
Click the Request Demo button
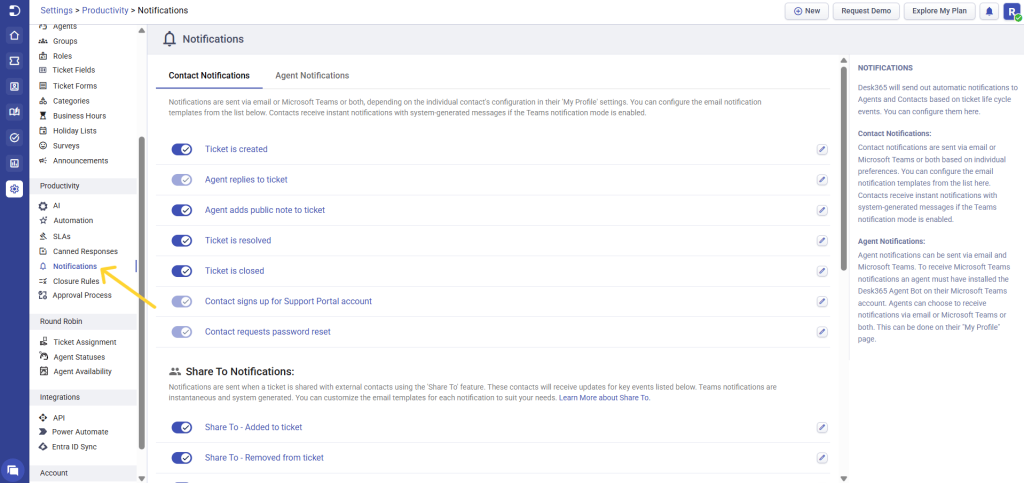tap(866, 11)
